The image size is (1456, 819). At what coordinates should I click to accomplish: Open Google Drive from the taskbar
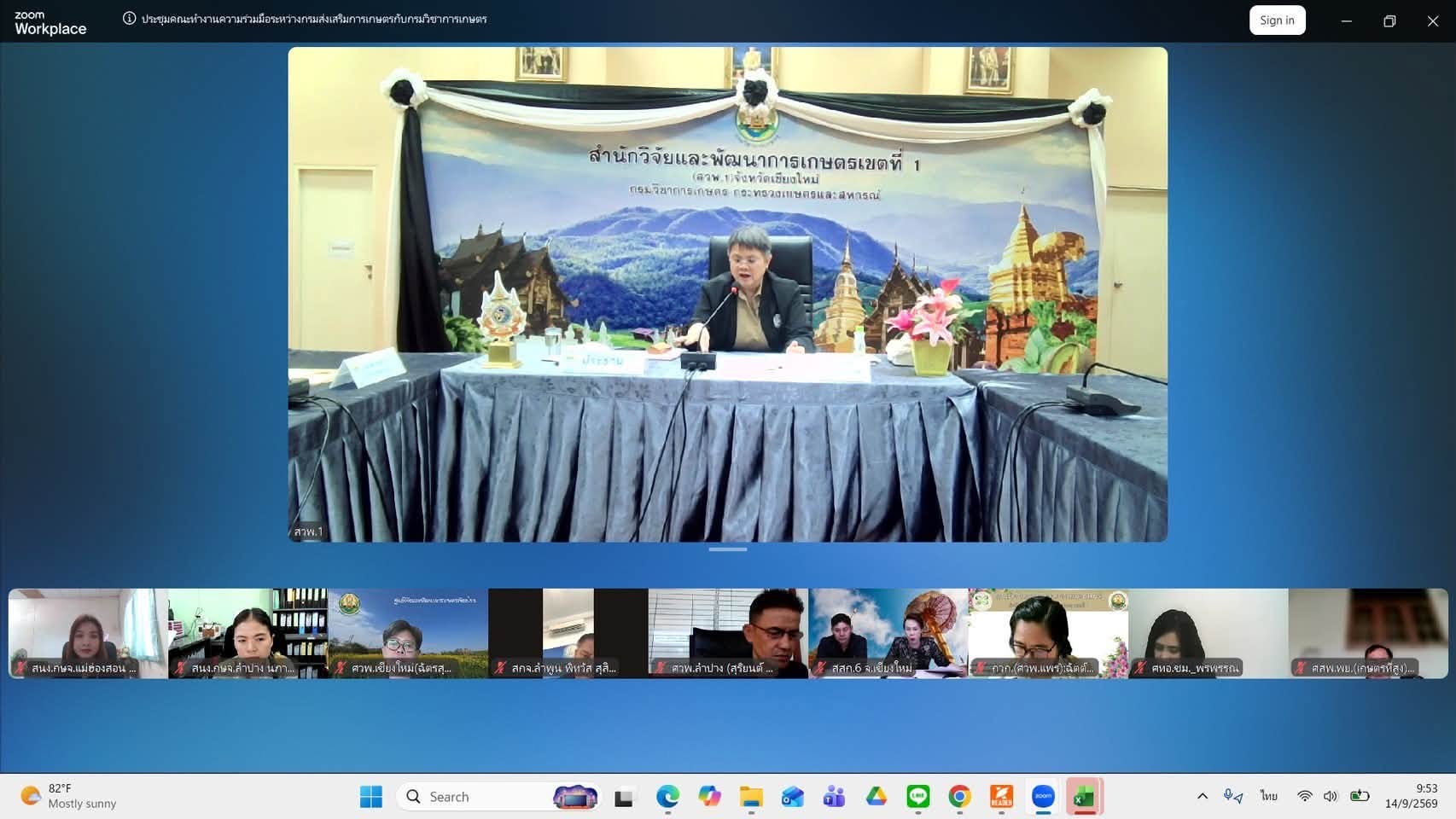coord(877,797)
